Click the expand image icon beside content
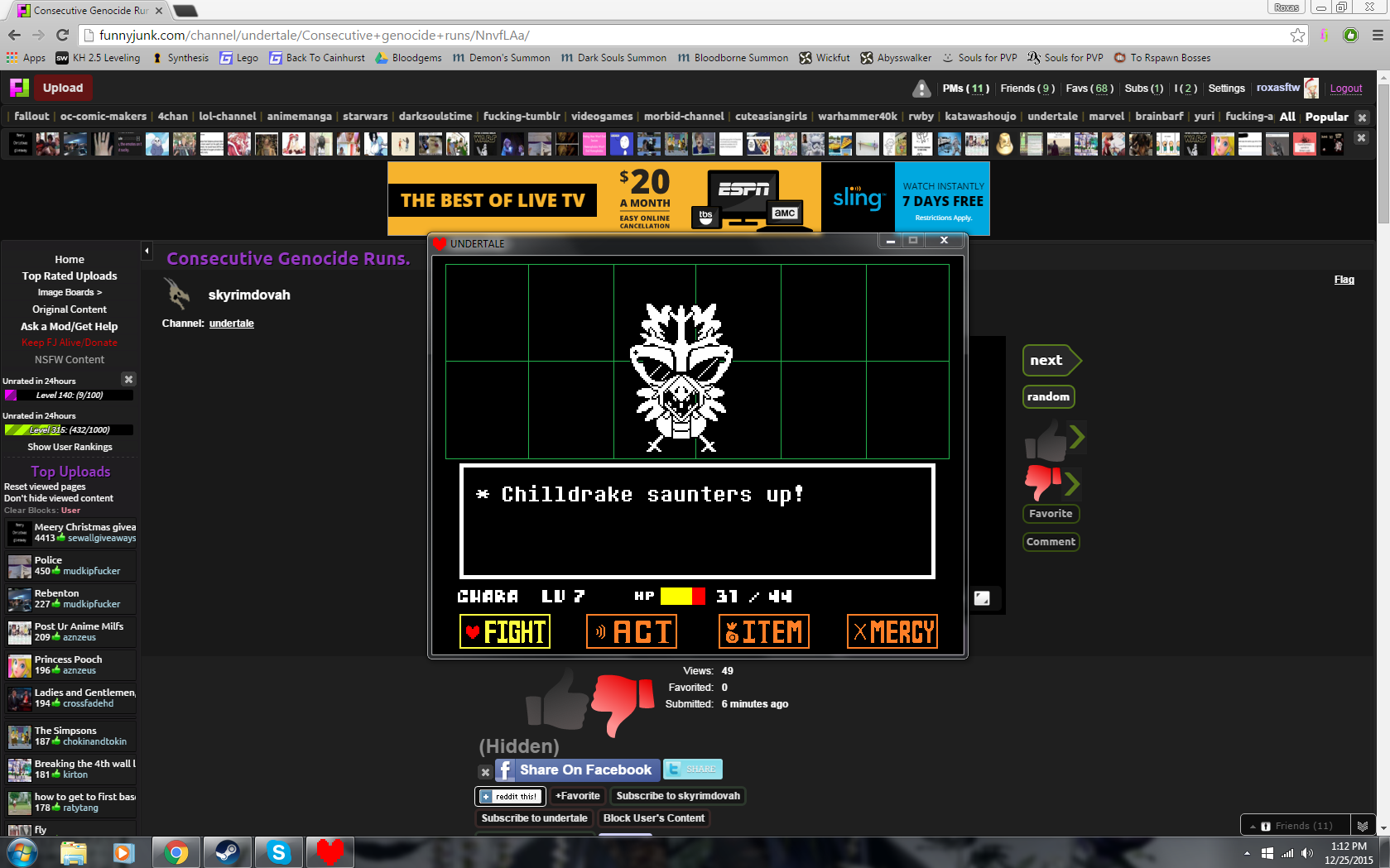This screenshot has height=868, width=1390. click(982, 598)
